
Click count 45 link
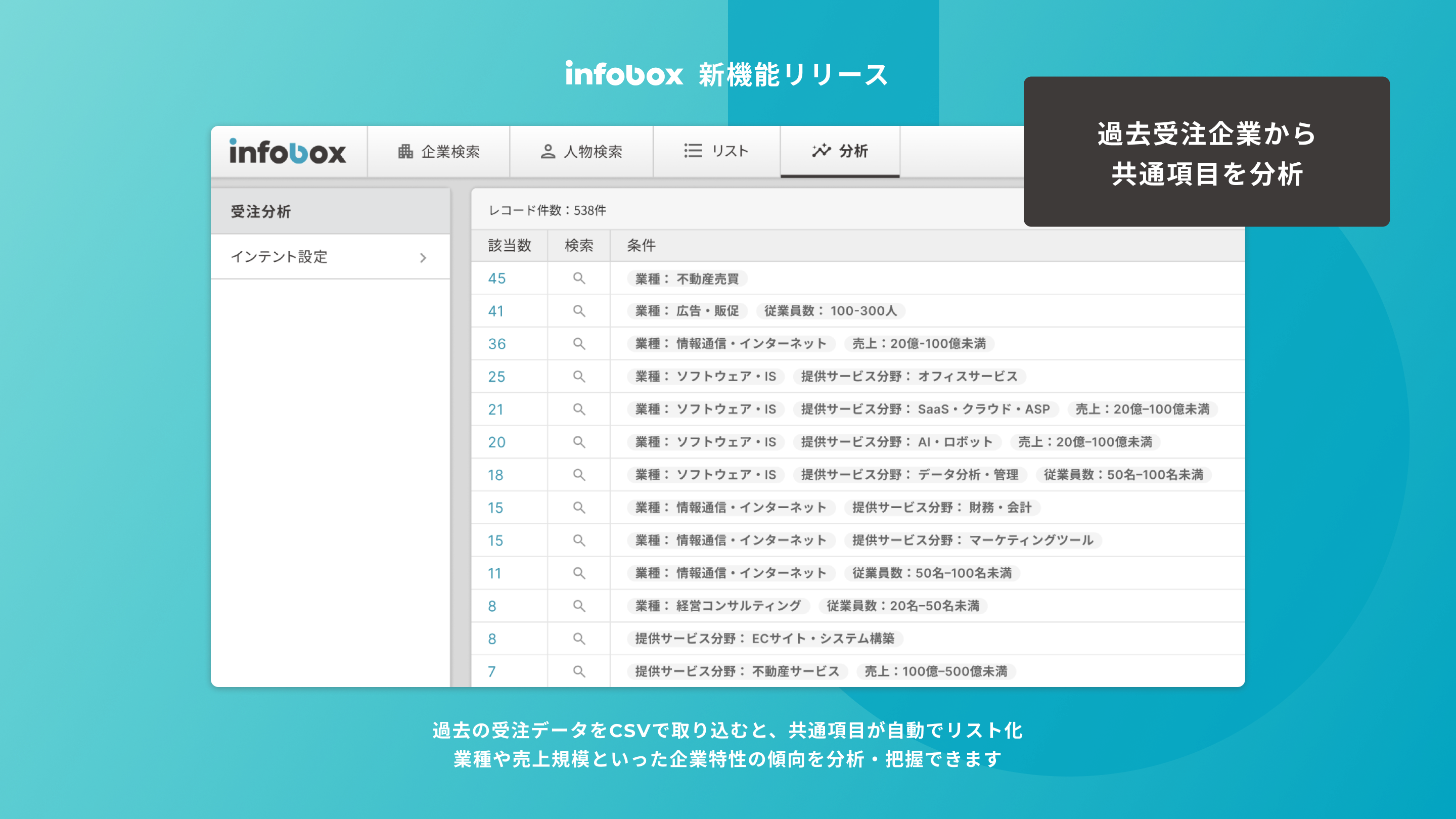click(497, 279)
